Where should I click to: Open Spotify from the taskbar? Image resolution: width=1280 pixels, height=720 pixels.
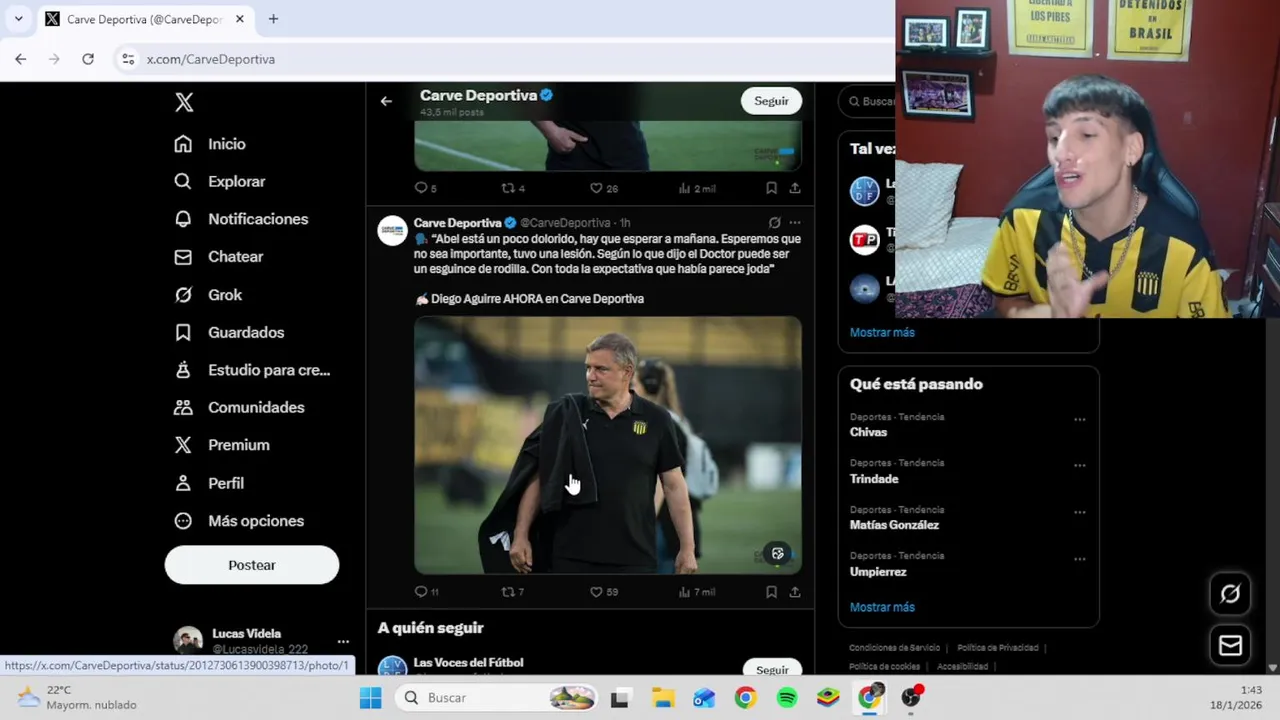(787, 698)
